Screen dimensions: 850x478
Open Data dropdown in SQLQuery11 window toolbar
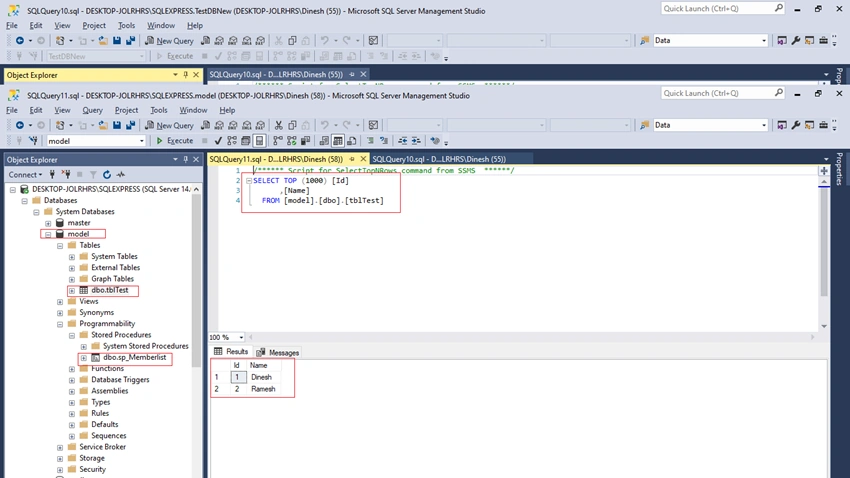point(764,125)
